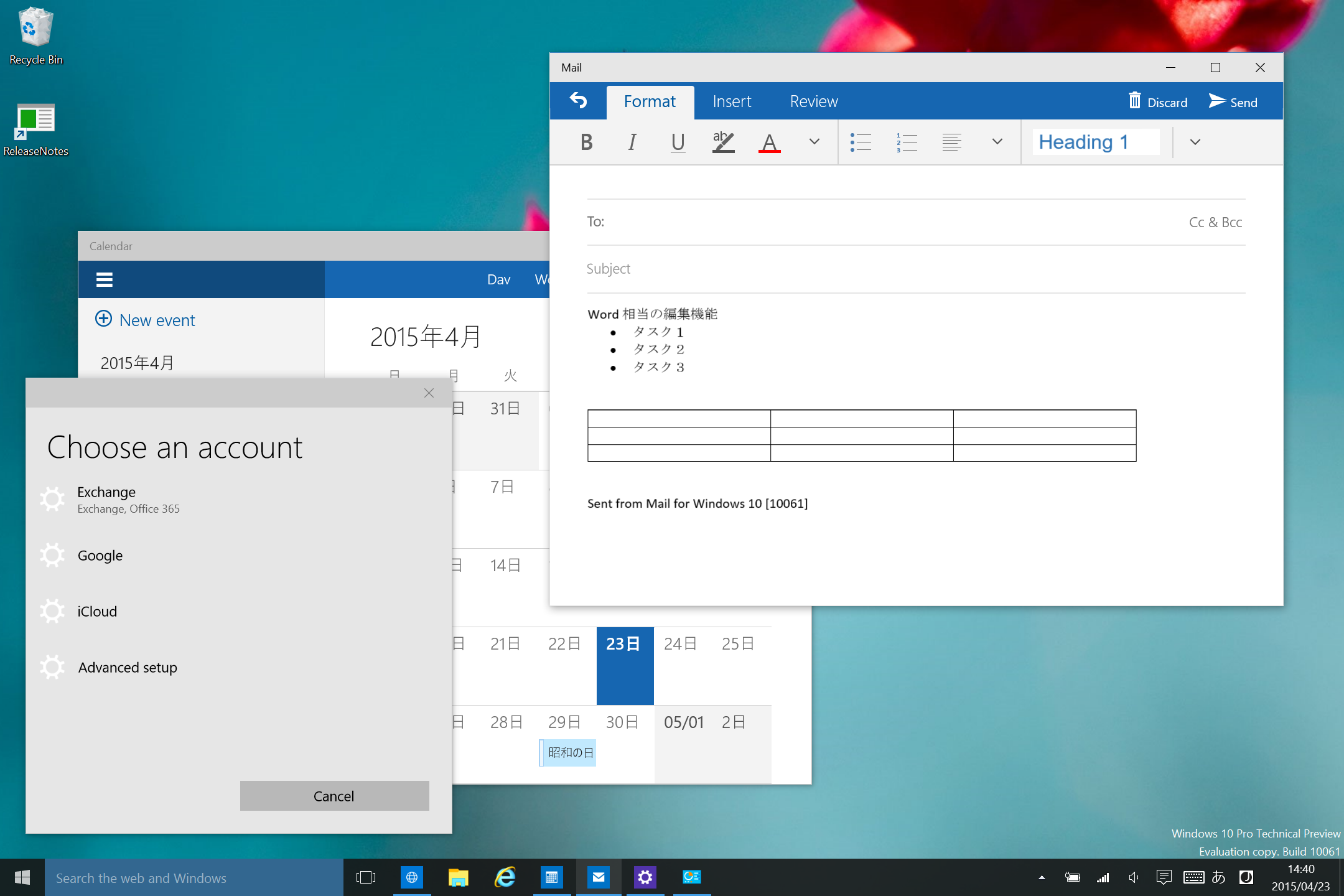Click the Undo arrow in the Mail app

tap(577, 101)
